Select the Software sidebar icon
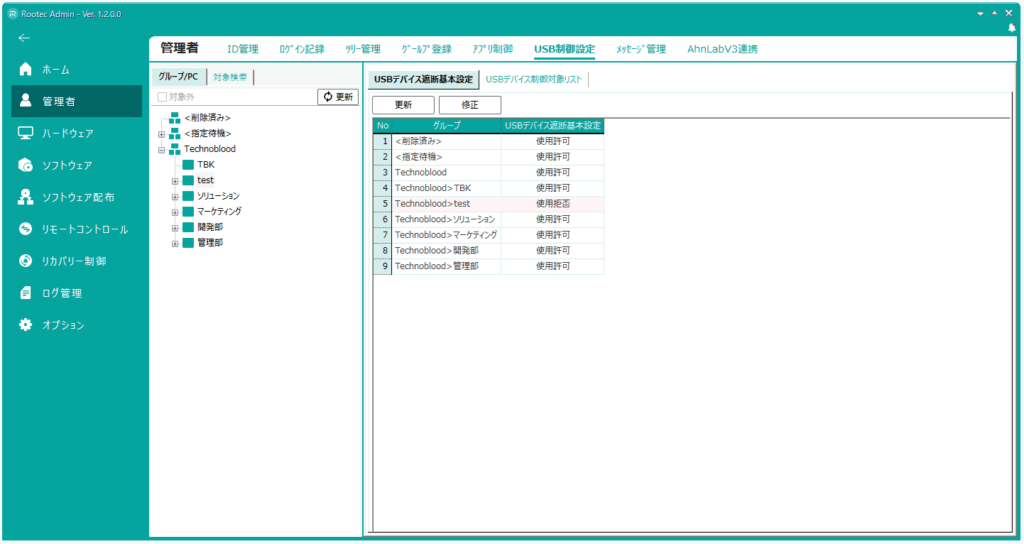The height and width of the screenshot is (544, 1024). tap(26, 165)
